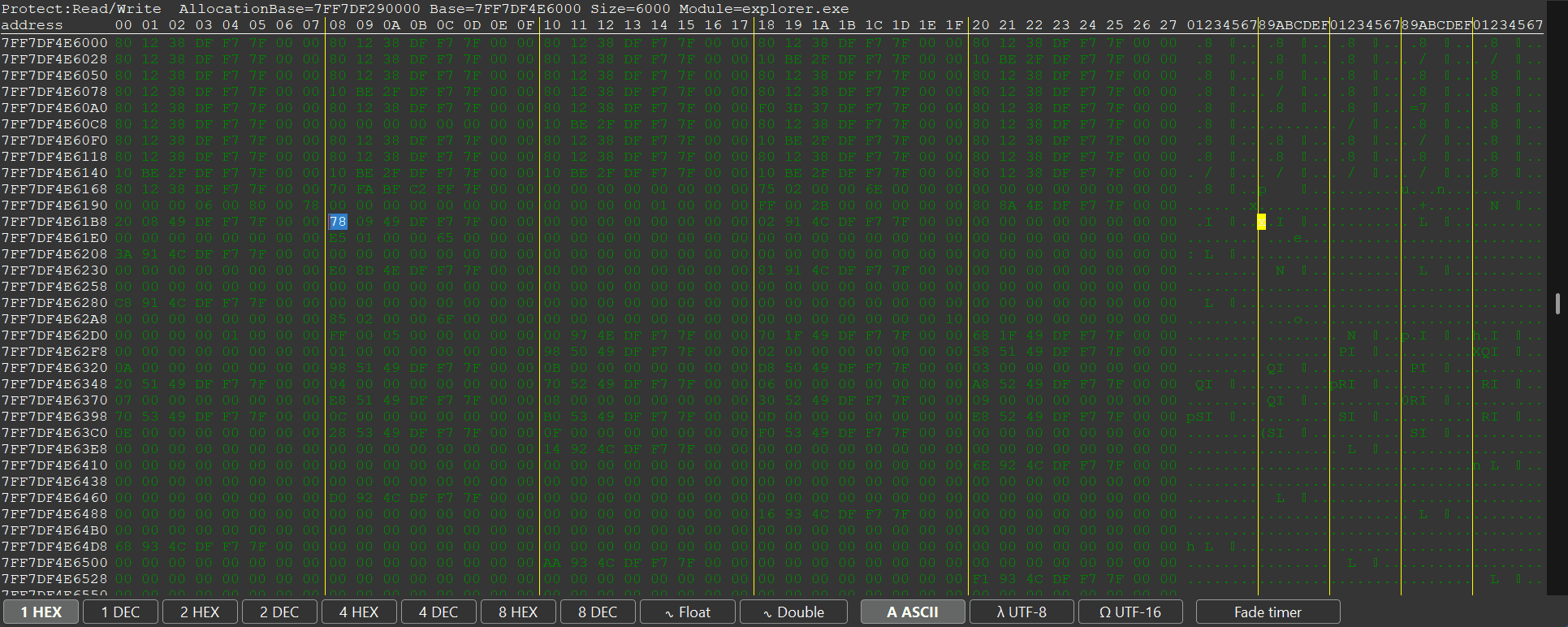Select address row 7FF7DF4E6528
This screenshot has width=1568, height=627.
pyautogui.click(x=54, y=578)
